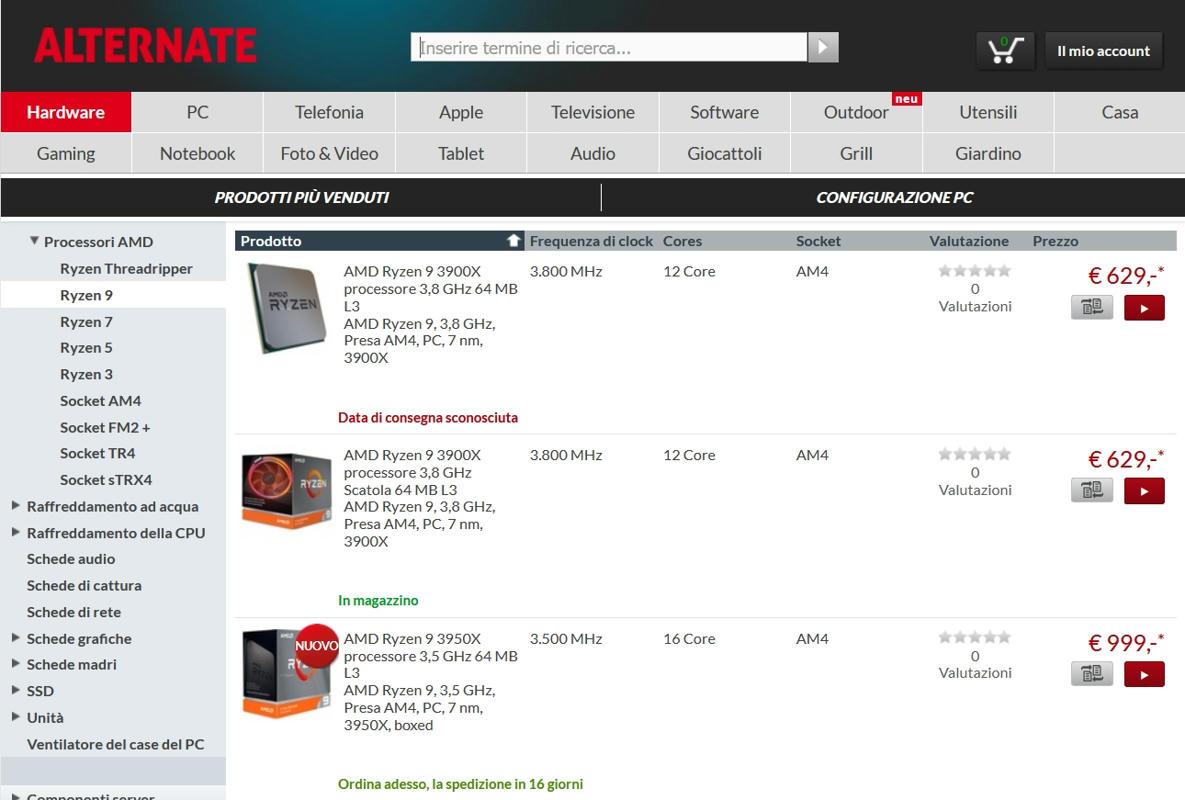Open the Outdoor category tab

click(856, 112)
